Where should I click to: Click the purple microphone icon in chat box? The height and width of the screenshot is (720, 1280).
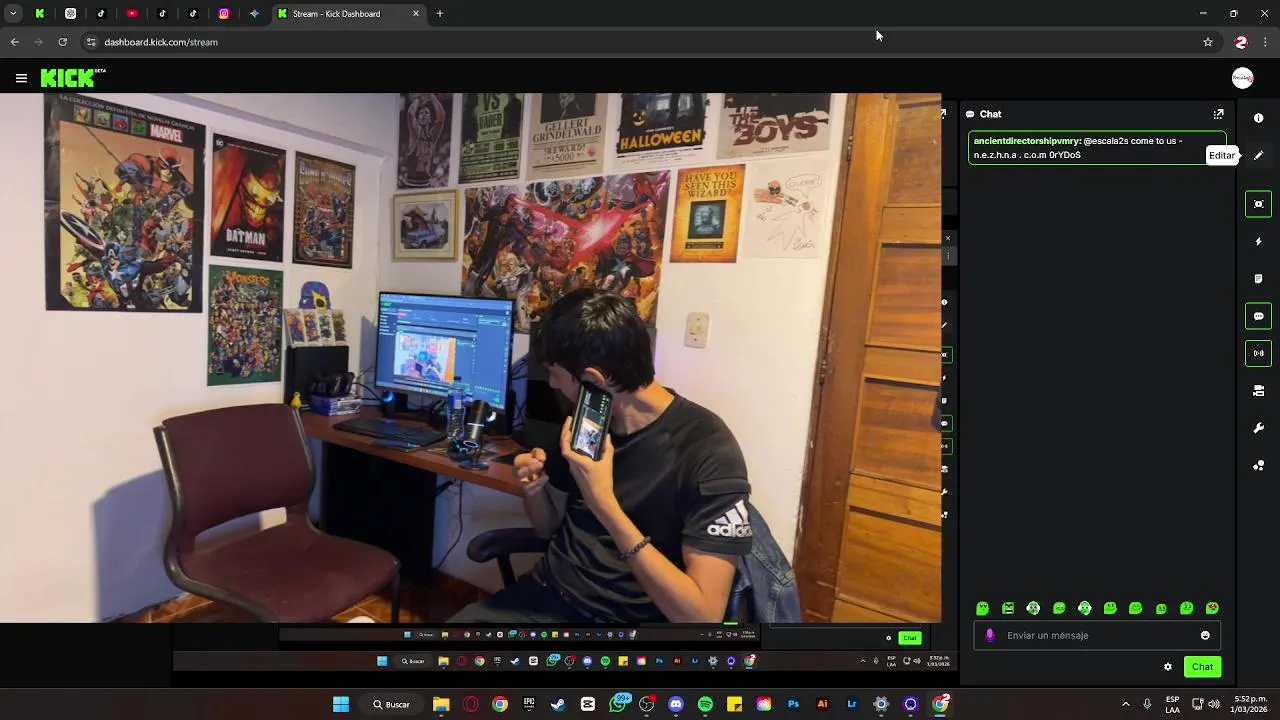click(990, 635)
